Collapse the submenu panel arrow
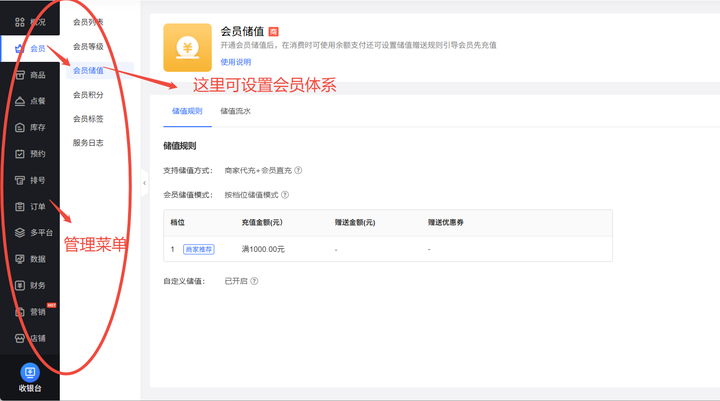720x401 pixels. pos(144,183)
